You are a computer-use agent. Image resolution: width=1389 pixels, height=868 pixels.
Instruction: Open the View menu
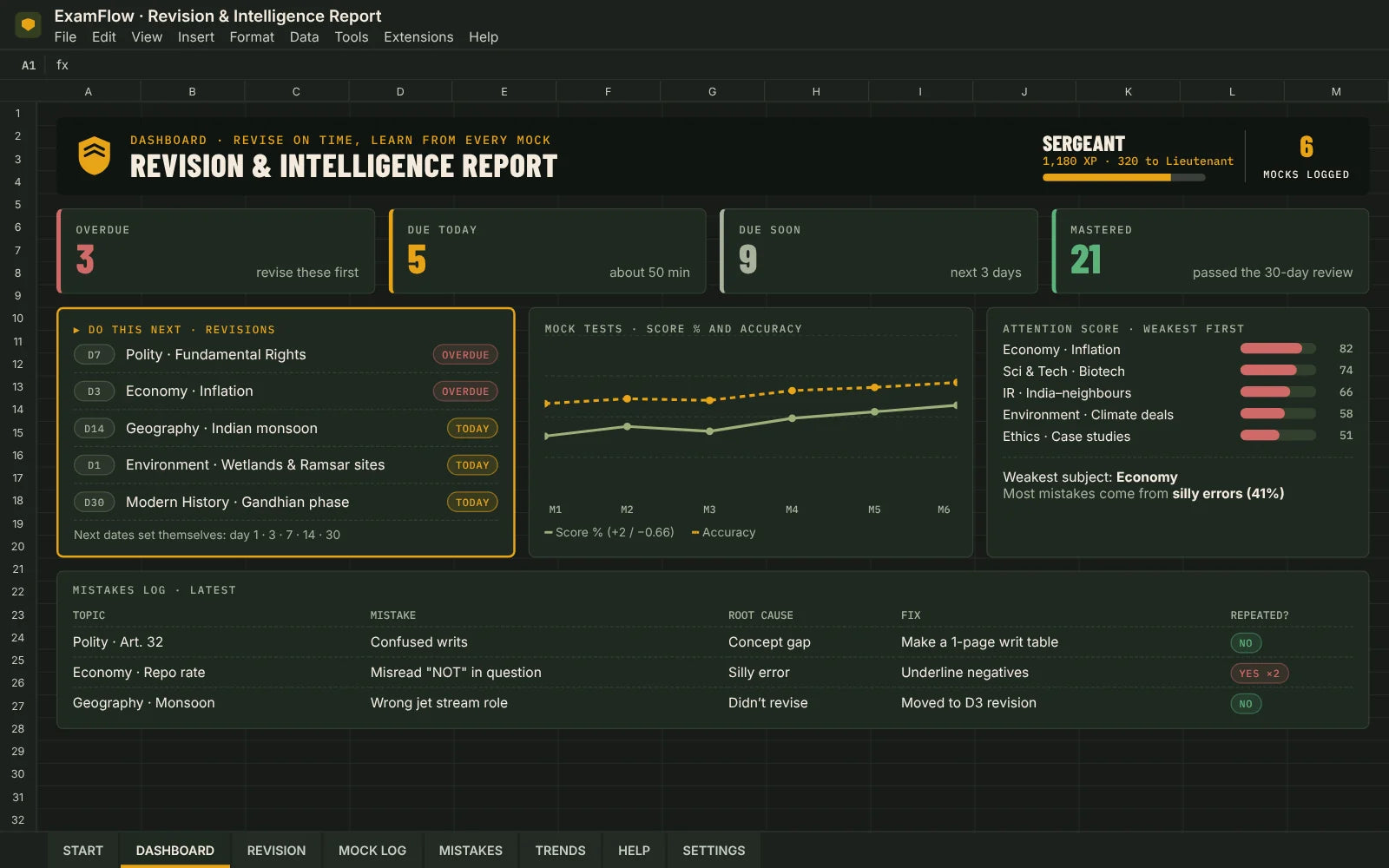[147, 37]
